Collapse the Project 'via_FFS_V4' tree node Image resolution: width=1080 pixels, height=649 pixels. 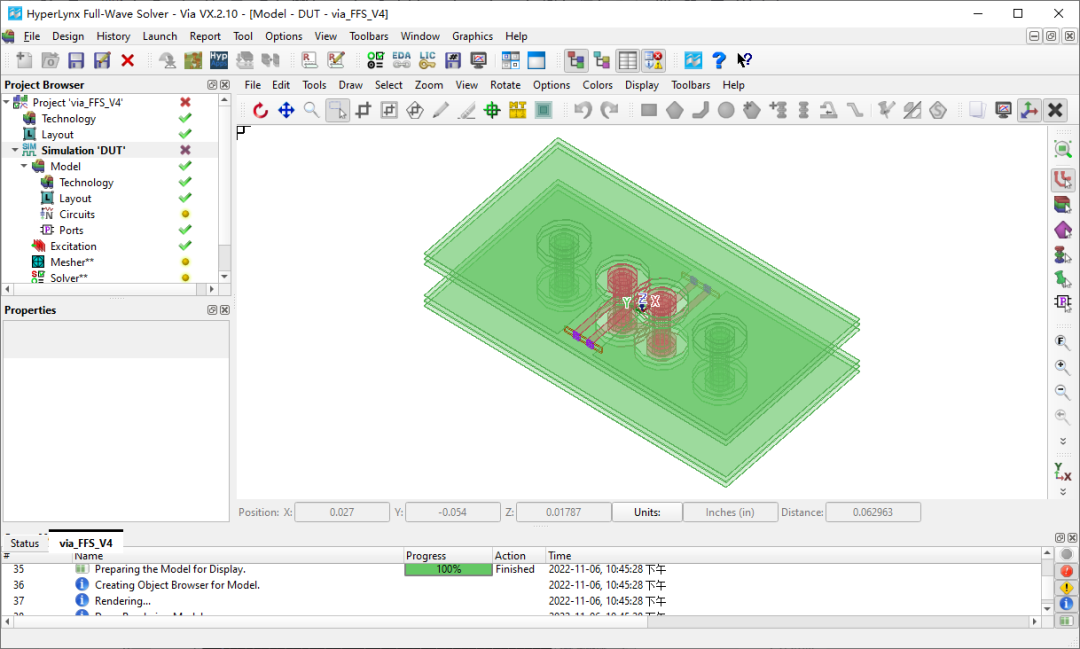[7, 102]
